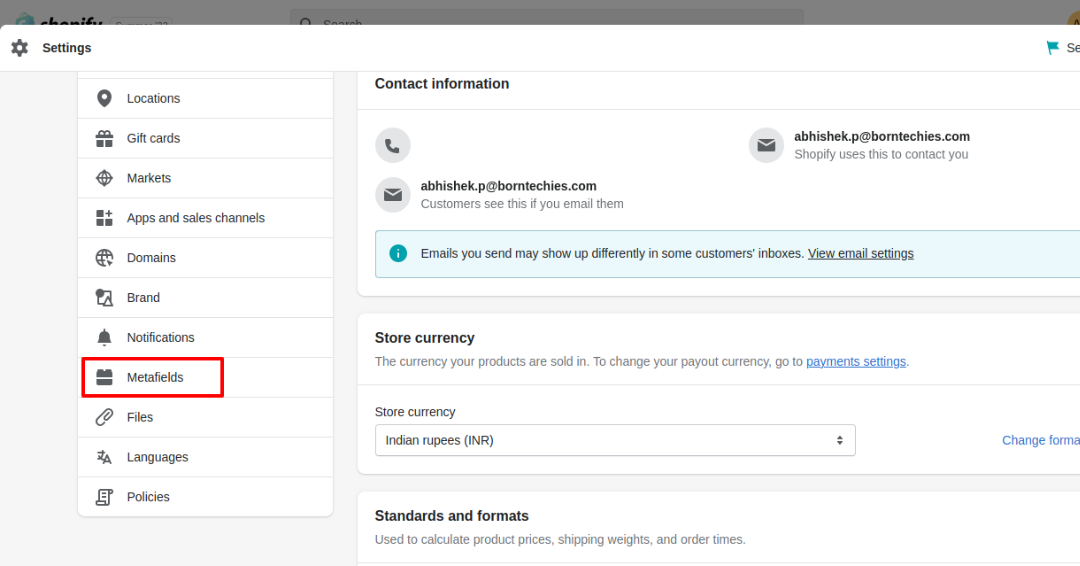Open Policies settings
Screen dimensions: 1080x566
click(x=205, y=497)
